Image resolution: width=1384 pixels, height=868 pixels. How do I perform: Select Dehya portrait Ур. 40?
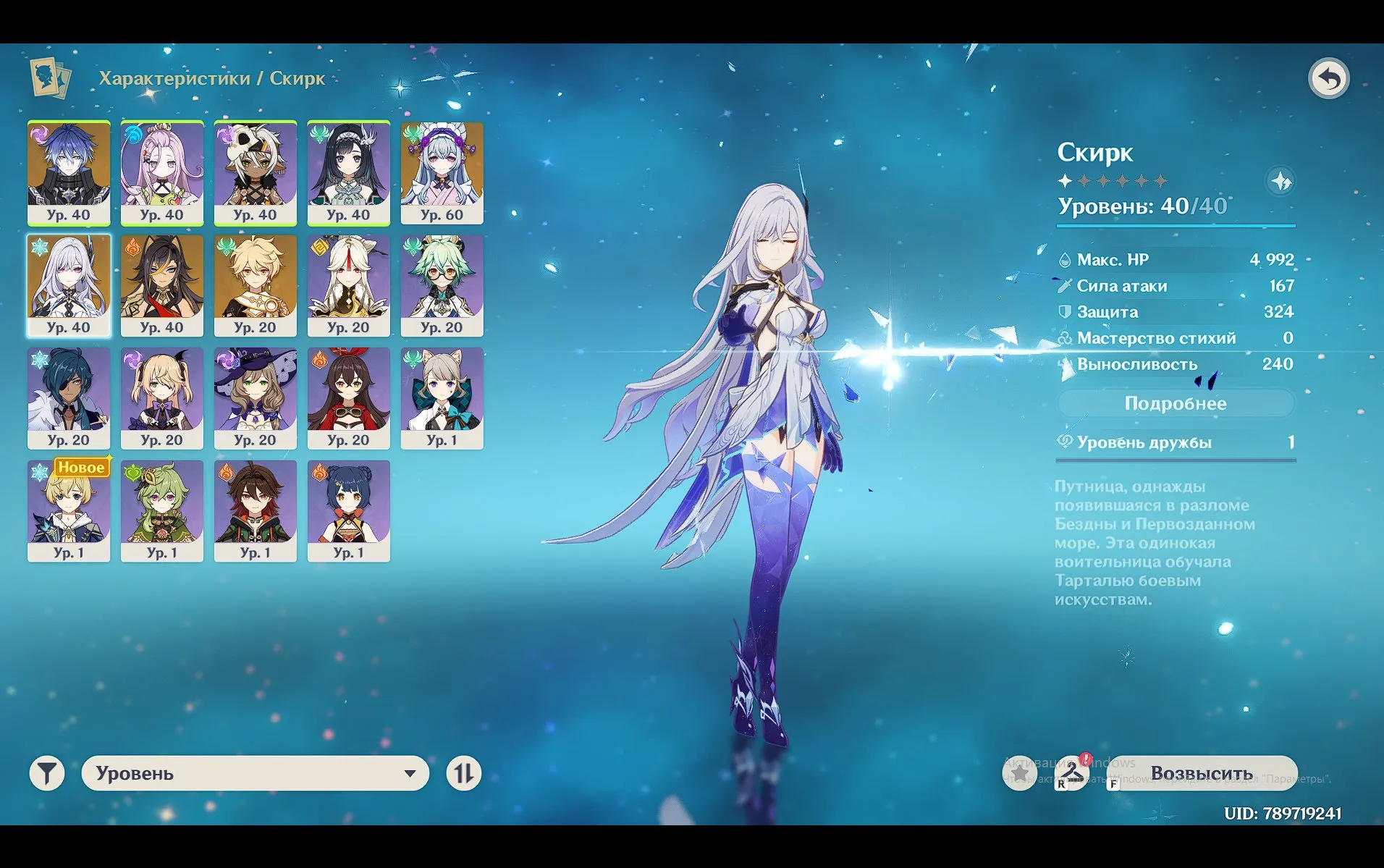(162, 285)
